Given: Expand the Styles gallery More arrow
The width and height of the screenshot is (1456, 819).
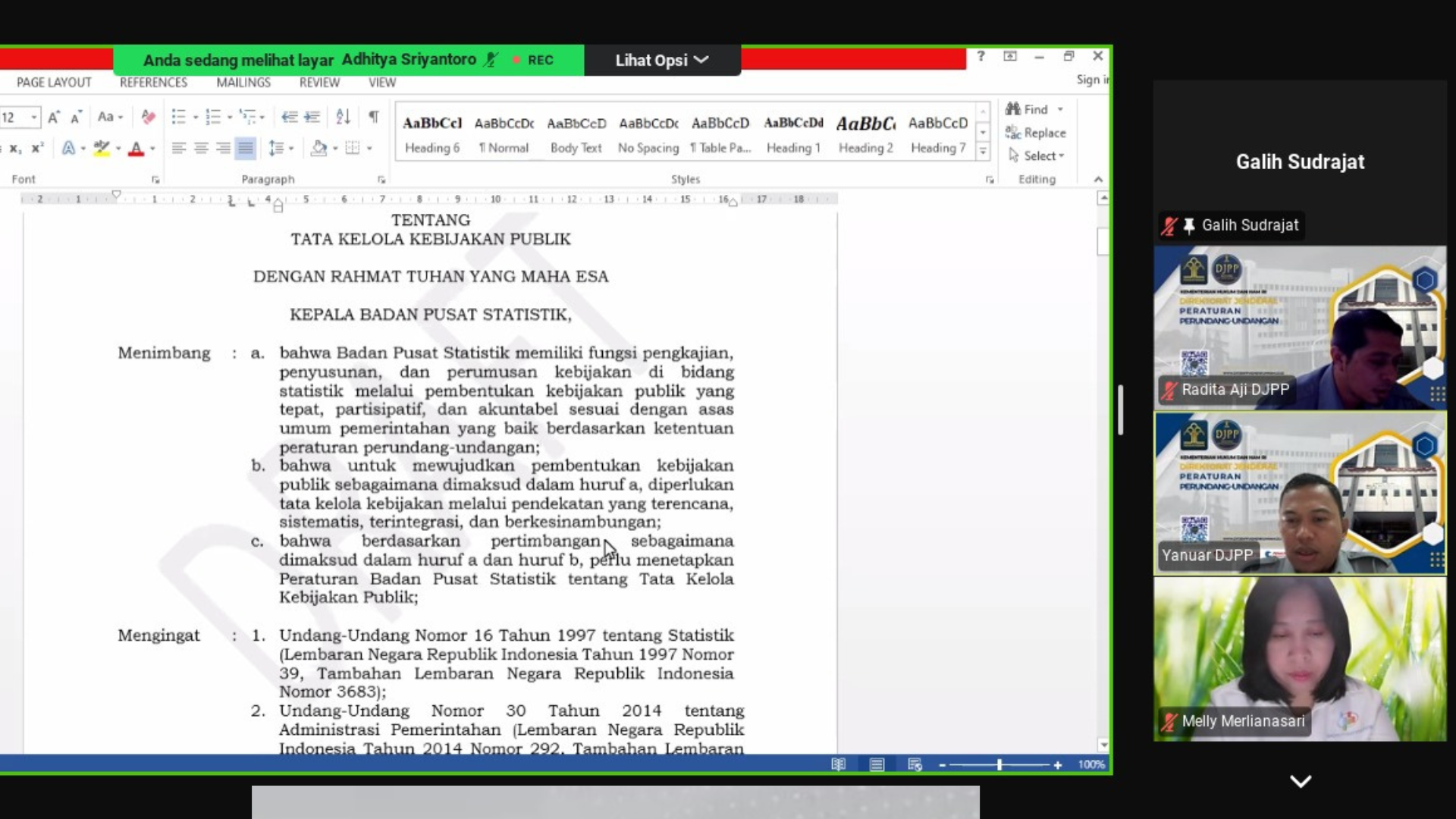Looking at the screenshot, I should tap(983, 151).
